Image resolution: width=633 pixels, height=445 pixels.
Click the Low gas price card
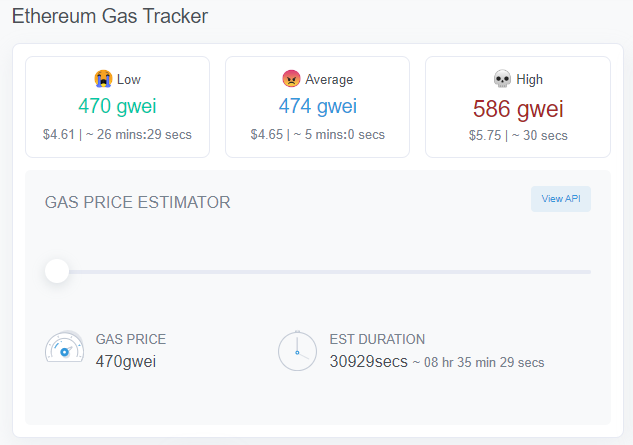click(117, 107)
